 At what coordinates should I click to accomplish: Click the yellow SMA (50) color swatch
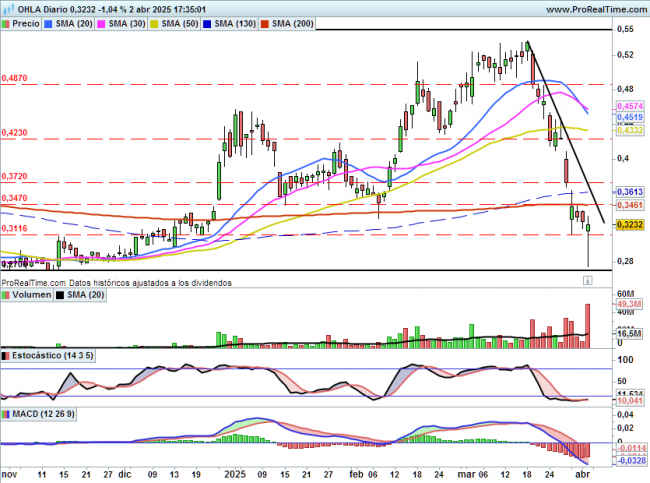[154, 24]
